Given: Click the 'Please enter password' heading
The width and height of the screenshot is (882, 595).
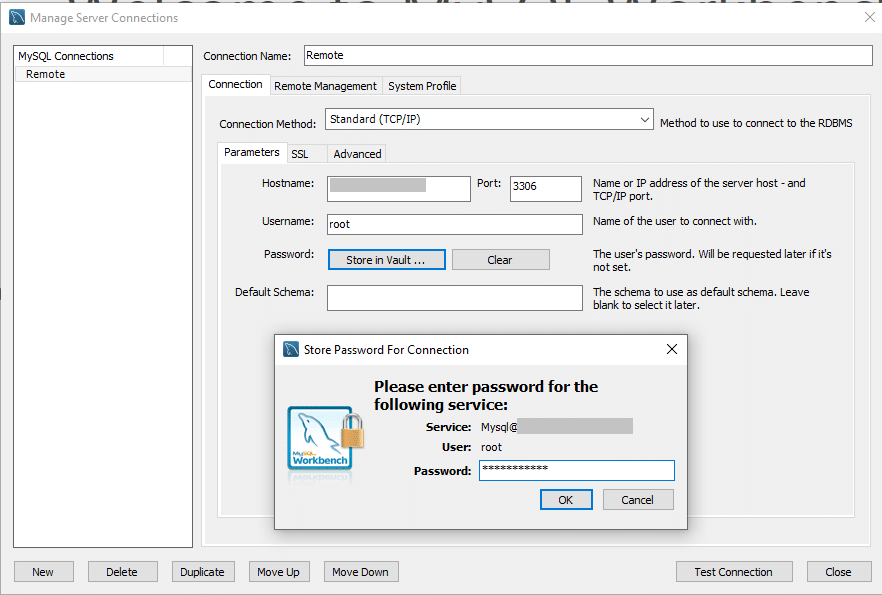Looking at the screenshot, I should (486, 395).
